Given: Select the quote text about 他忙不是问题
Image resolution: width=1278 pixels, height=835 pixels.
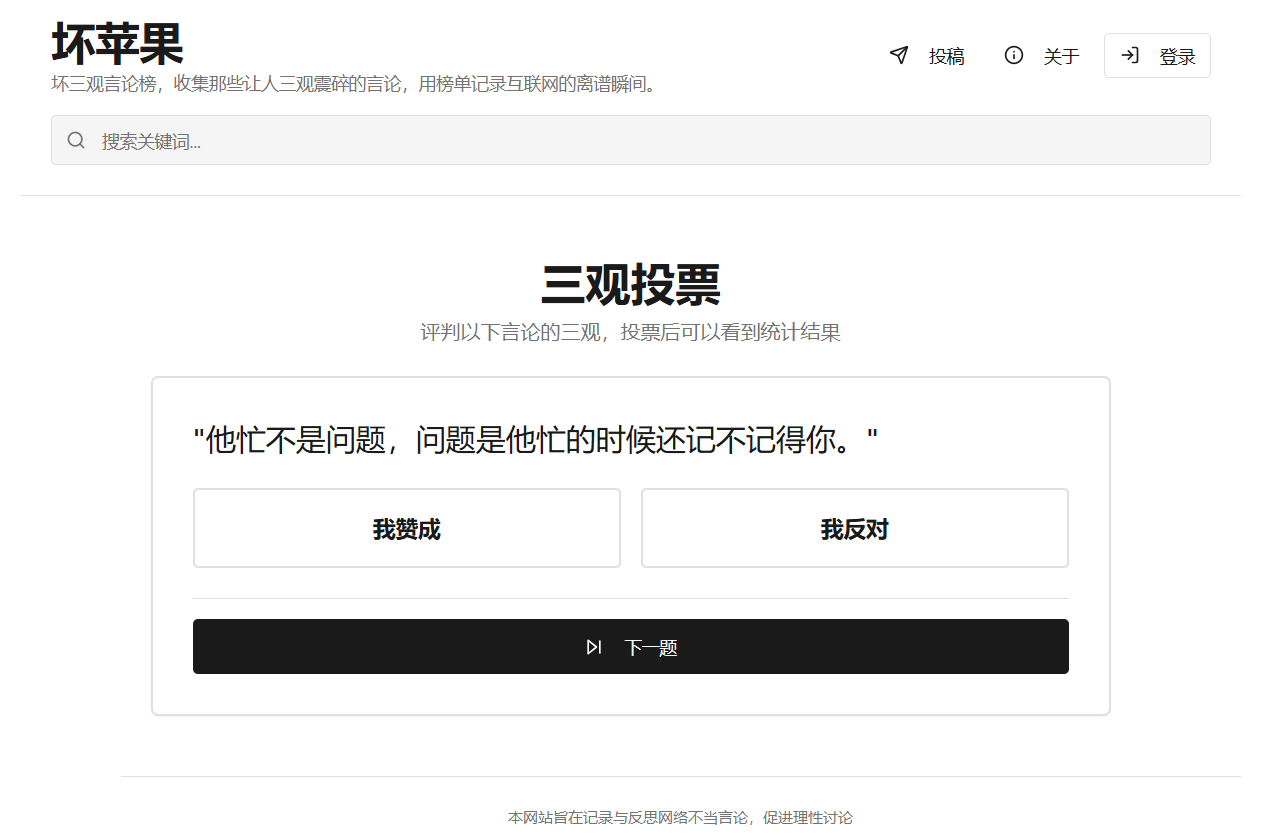Looking at the screenshot, I should (x=535, y=439).
